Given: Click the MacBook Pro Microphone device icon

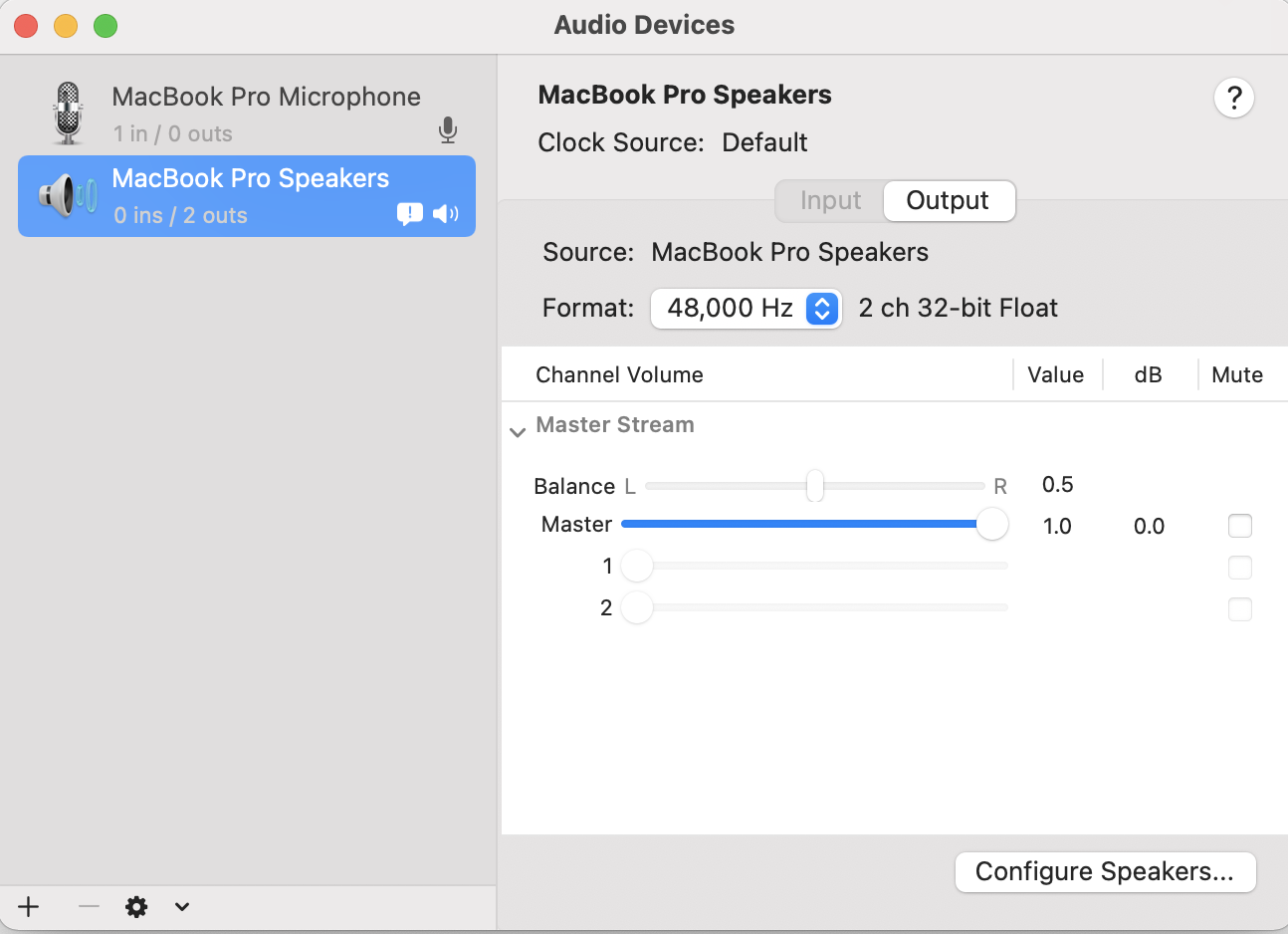Looking at the screenshot, I should [x=68, y=113].
